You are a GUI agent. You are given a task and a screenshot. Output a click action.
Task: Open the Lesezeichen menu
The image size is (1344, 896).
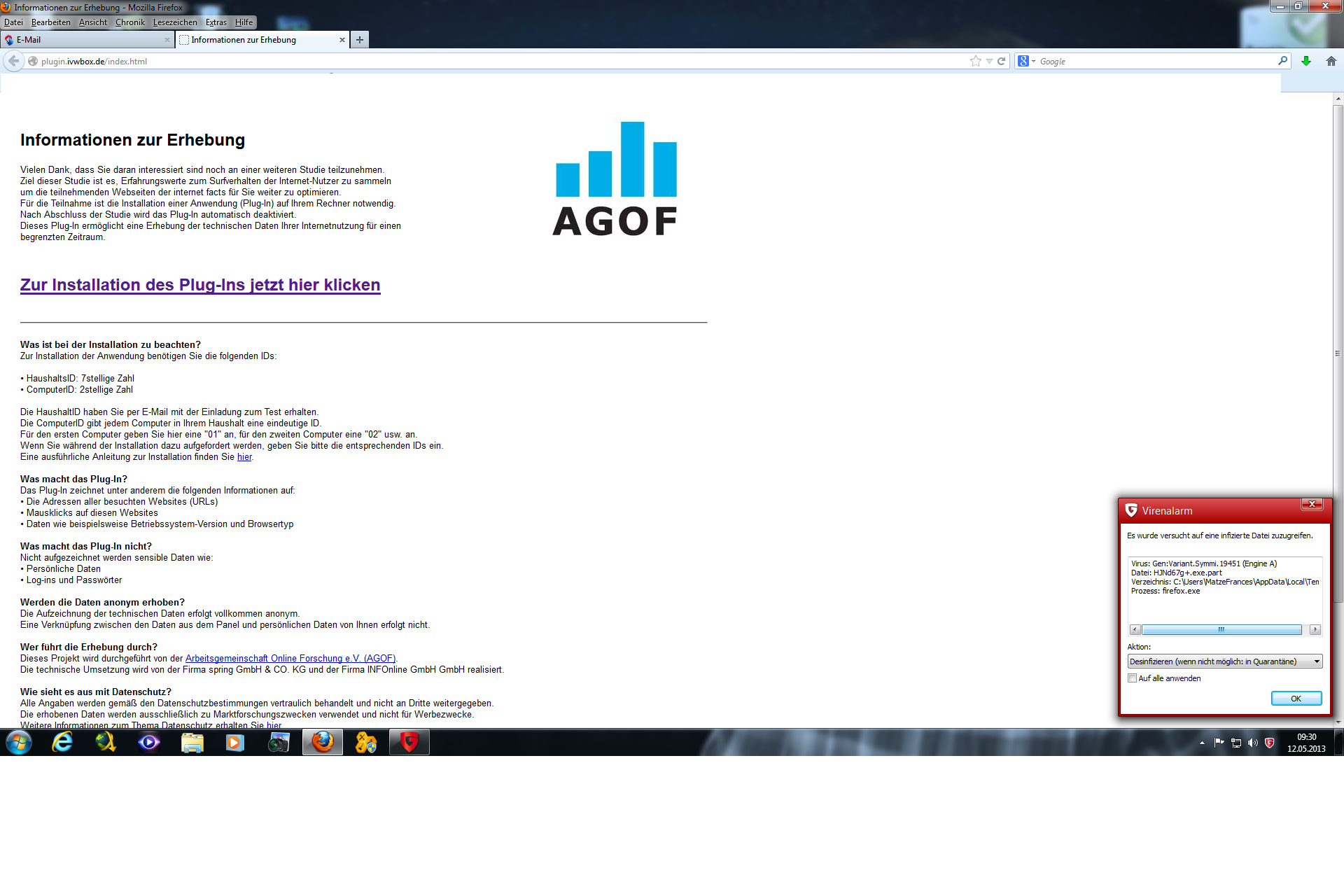point(175,22)
